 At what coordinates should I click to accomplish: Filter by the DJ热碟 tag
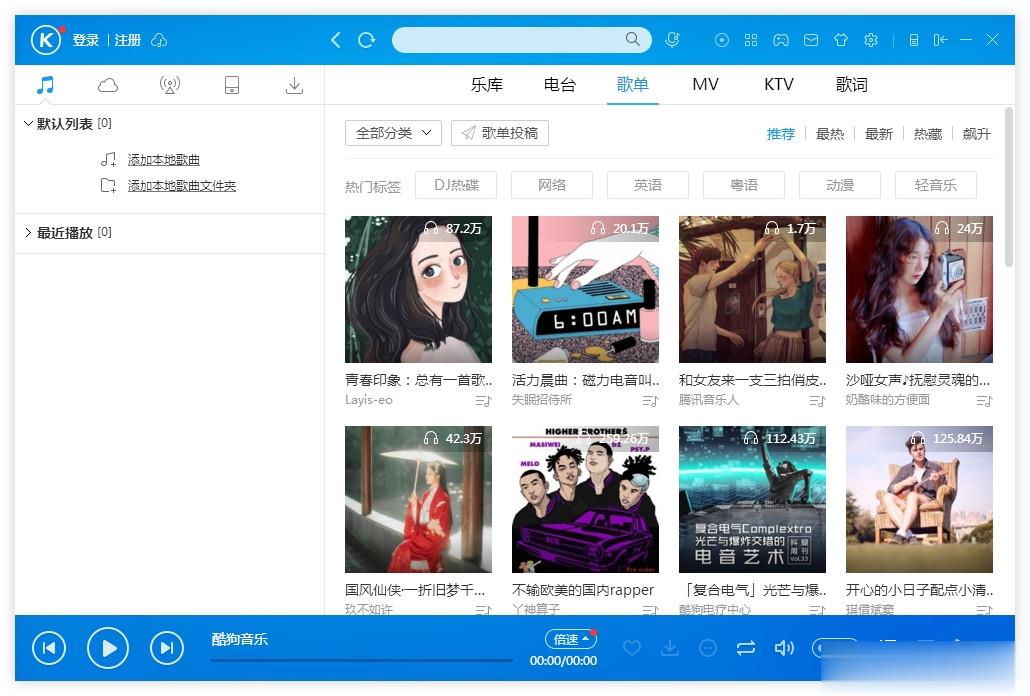pyautogui.click(x=457, y=185)
